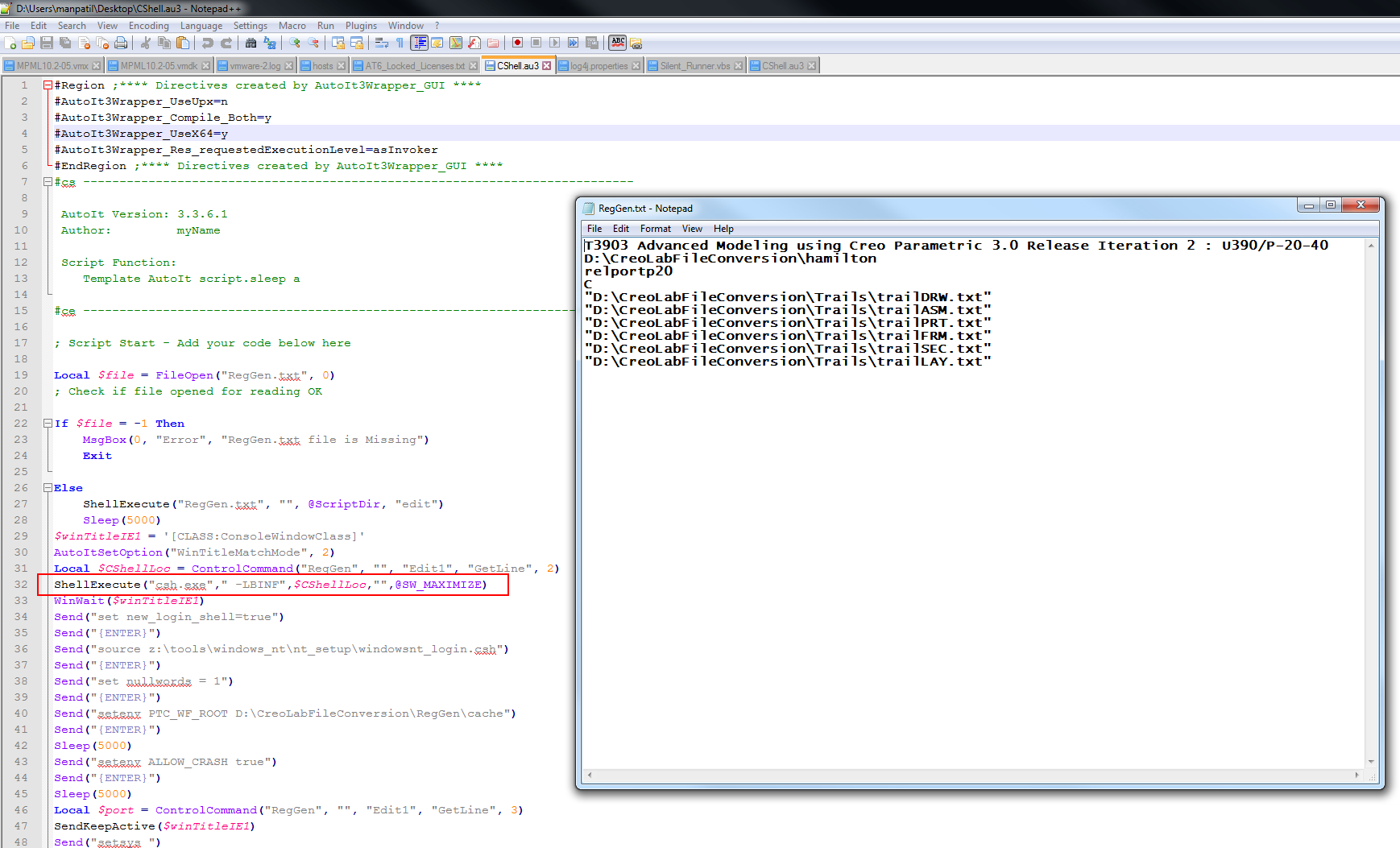Click the Zoom Out magnifier icon
The height and width of the screenshot is (848, 1400).
point(313,43)
